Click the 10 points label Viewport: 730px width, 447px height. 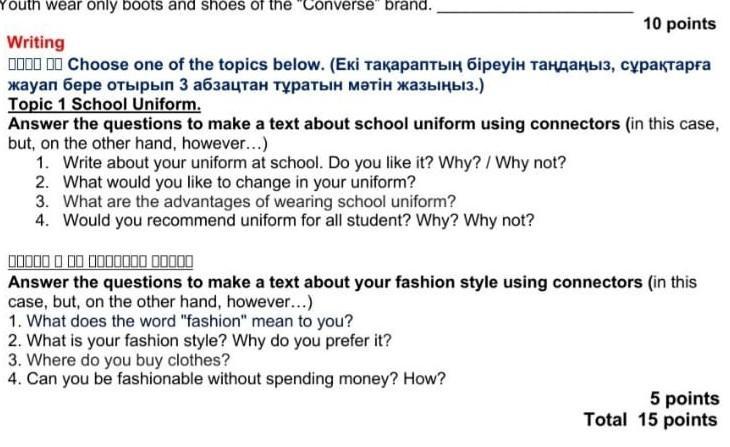[679, 23]
